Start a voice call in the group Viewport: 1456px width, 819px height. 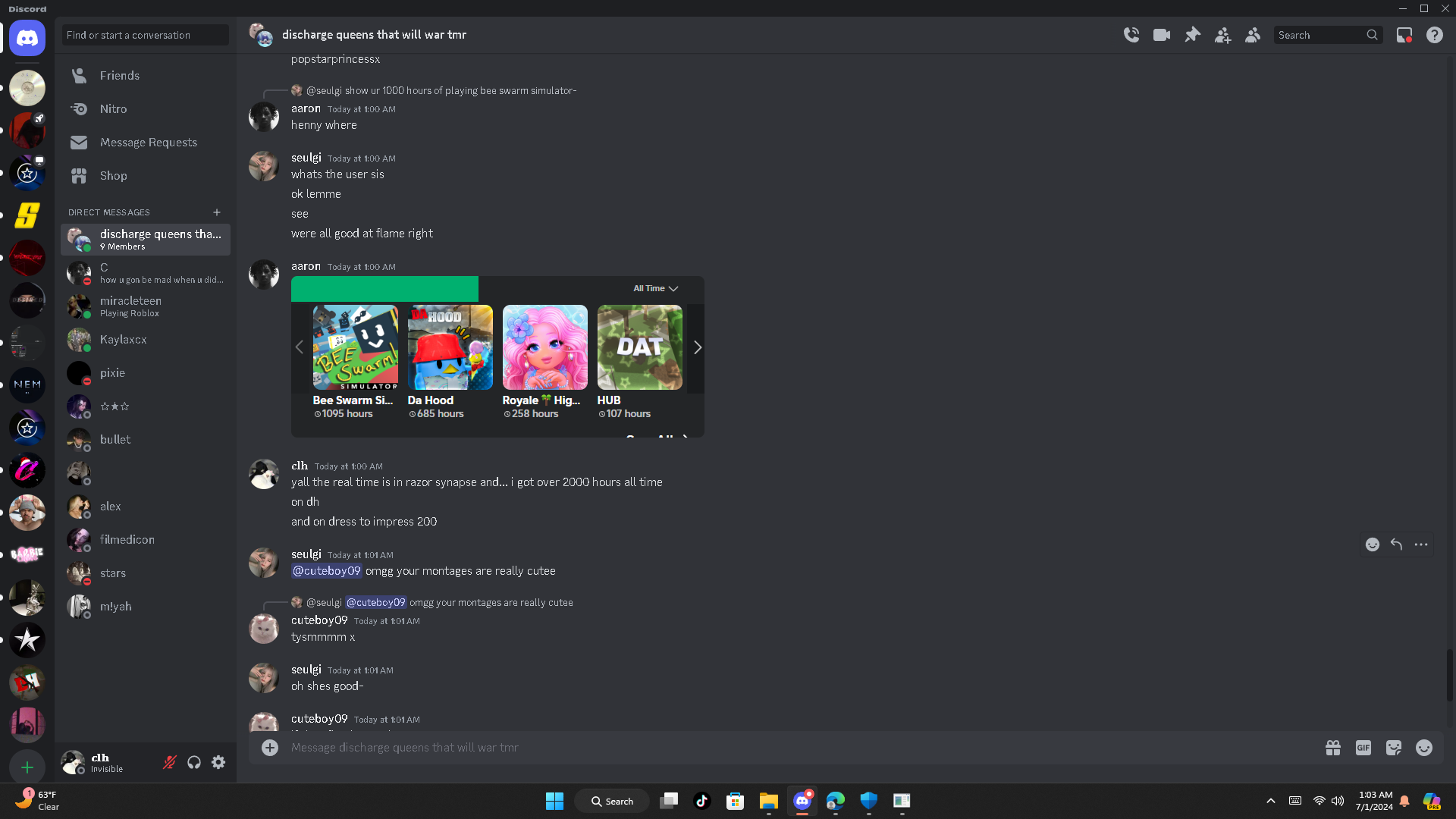point(1131,35)
